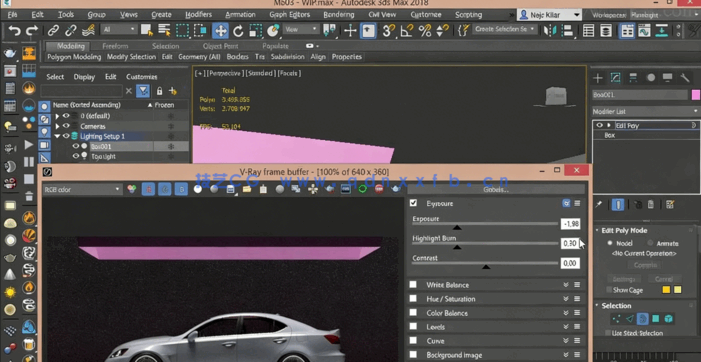Viewport: 701px width, 362px height.
Task: Activate Bind to Space Warp tool
Action: click(x=88, y=31)
